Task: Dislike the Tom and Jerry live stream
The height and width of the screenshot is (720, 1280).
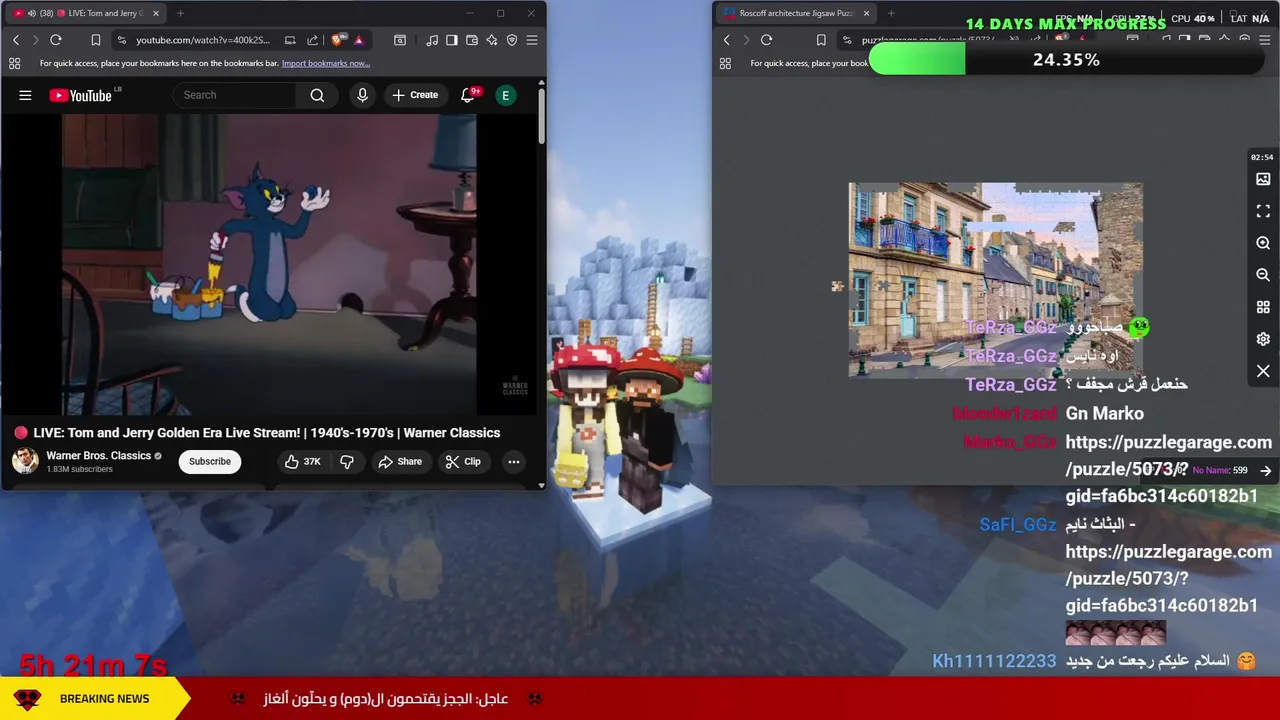Action: click(x=347, y=461)
